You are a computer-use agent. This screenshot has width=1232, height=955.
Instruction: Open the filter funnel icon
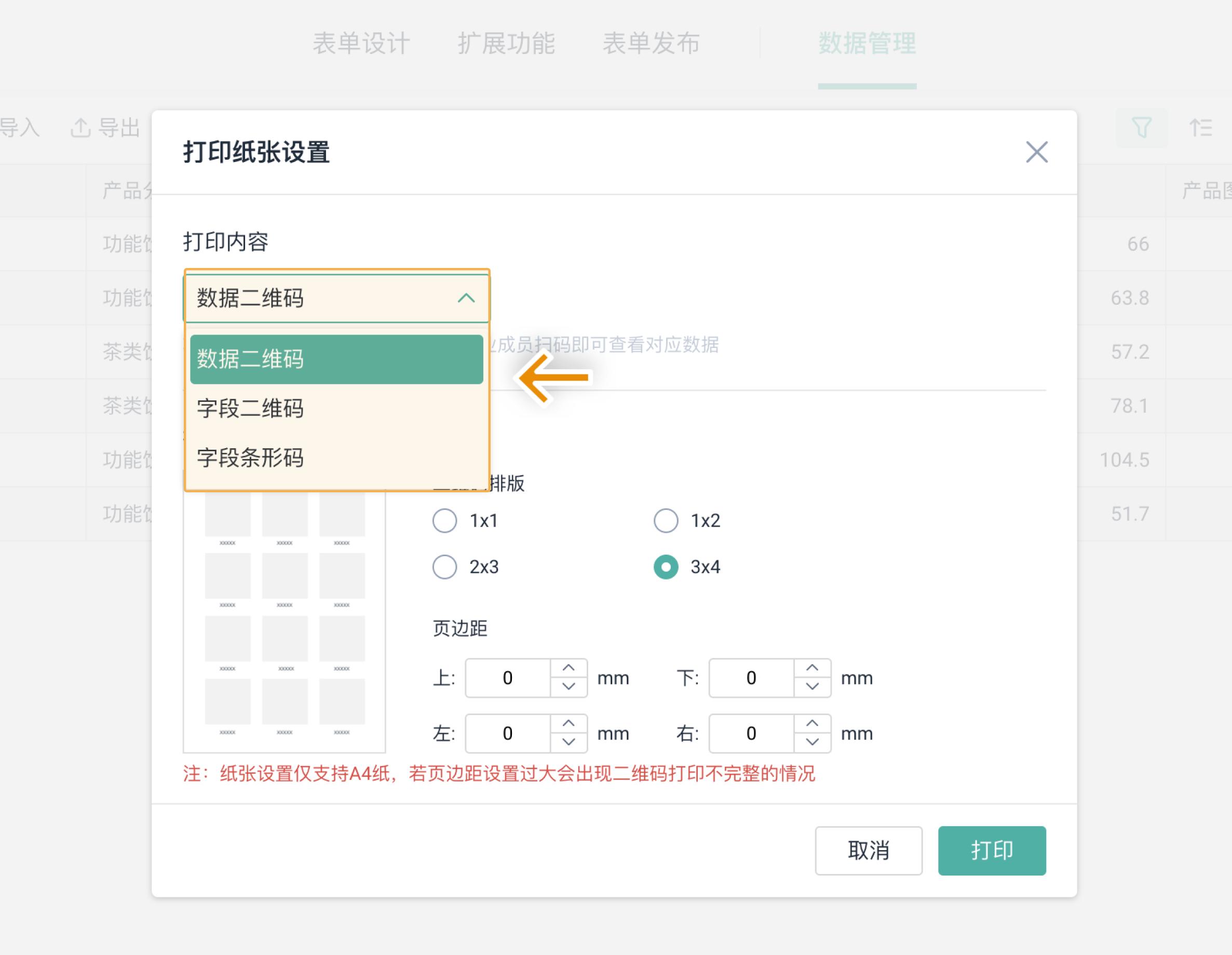point(1142,128)
